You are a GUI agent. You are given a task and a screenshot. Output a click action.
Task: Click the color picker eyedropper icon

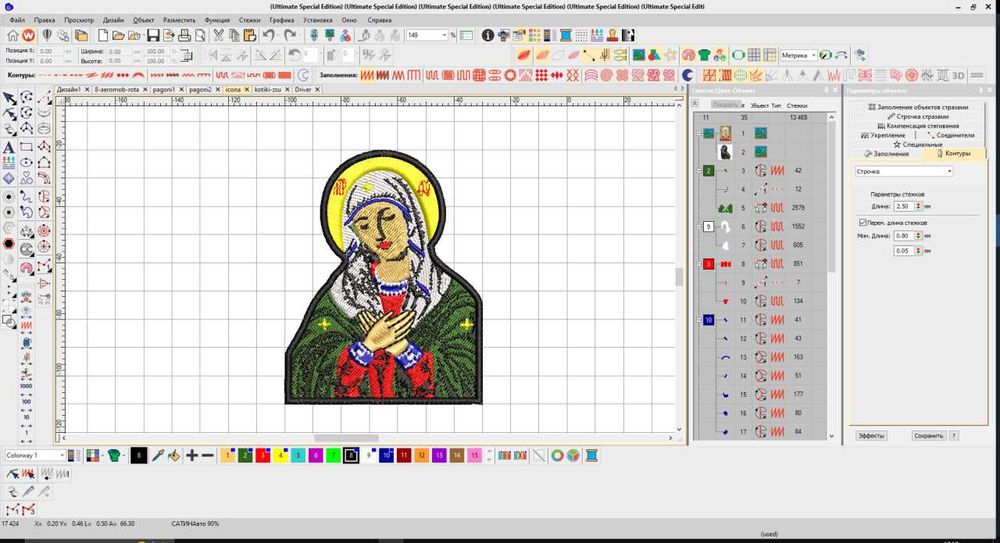tap(158, 455)
